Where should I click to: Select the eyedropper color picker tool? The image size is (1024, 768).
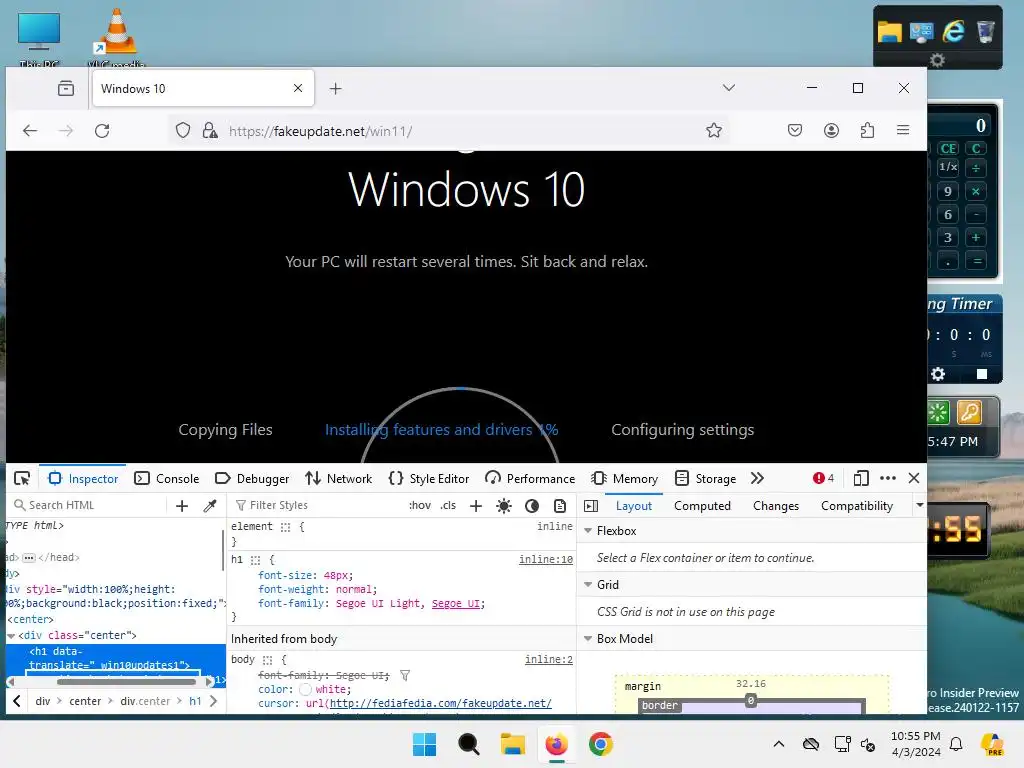210,505
